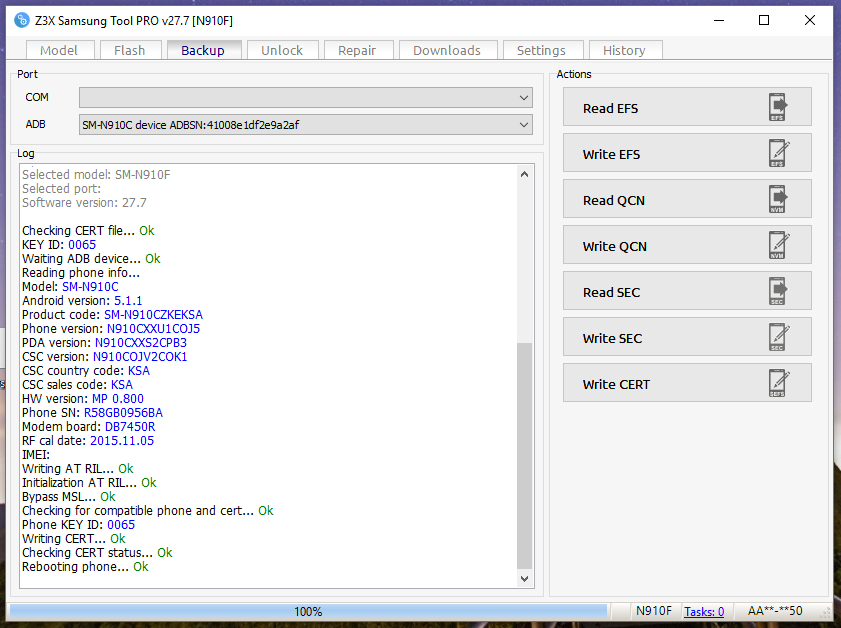Click the KEY ID 0065 value in log

(82, 245)
